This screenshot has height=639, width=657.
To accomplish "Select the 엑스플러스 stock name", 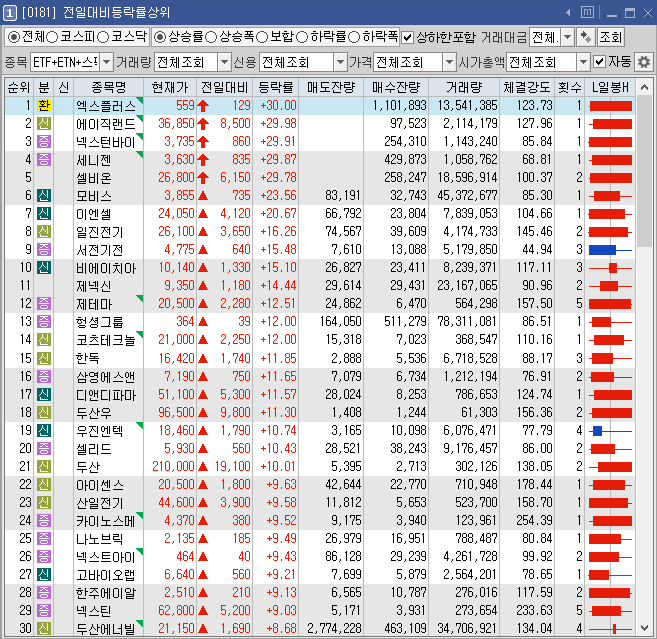I will pos(106,106).
